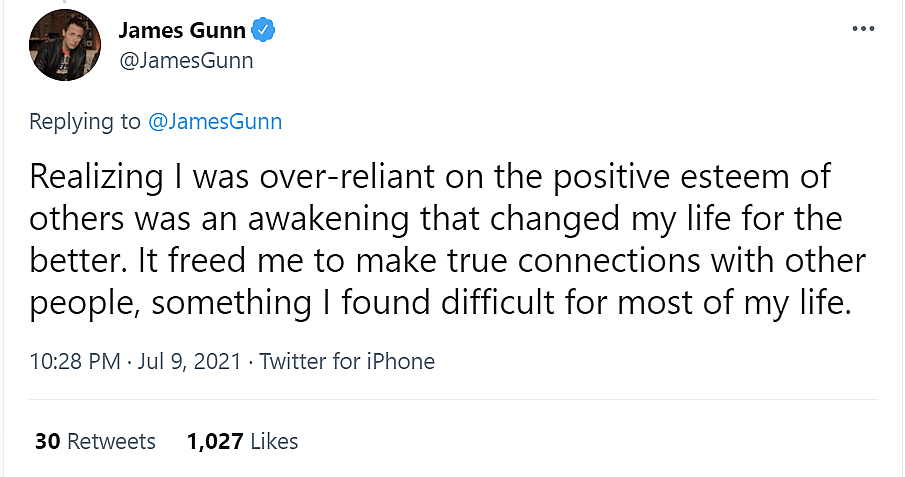View the 30 Retweets list
Screen dimensions: 905x477
pyautogui.click(x=95, y=441)
